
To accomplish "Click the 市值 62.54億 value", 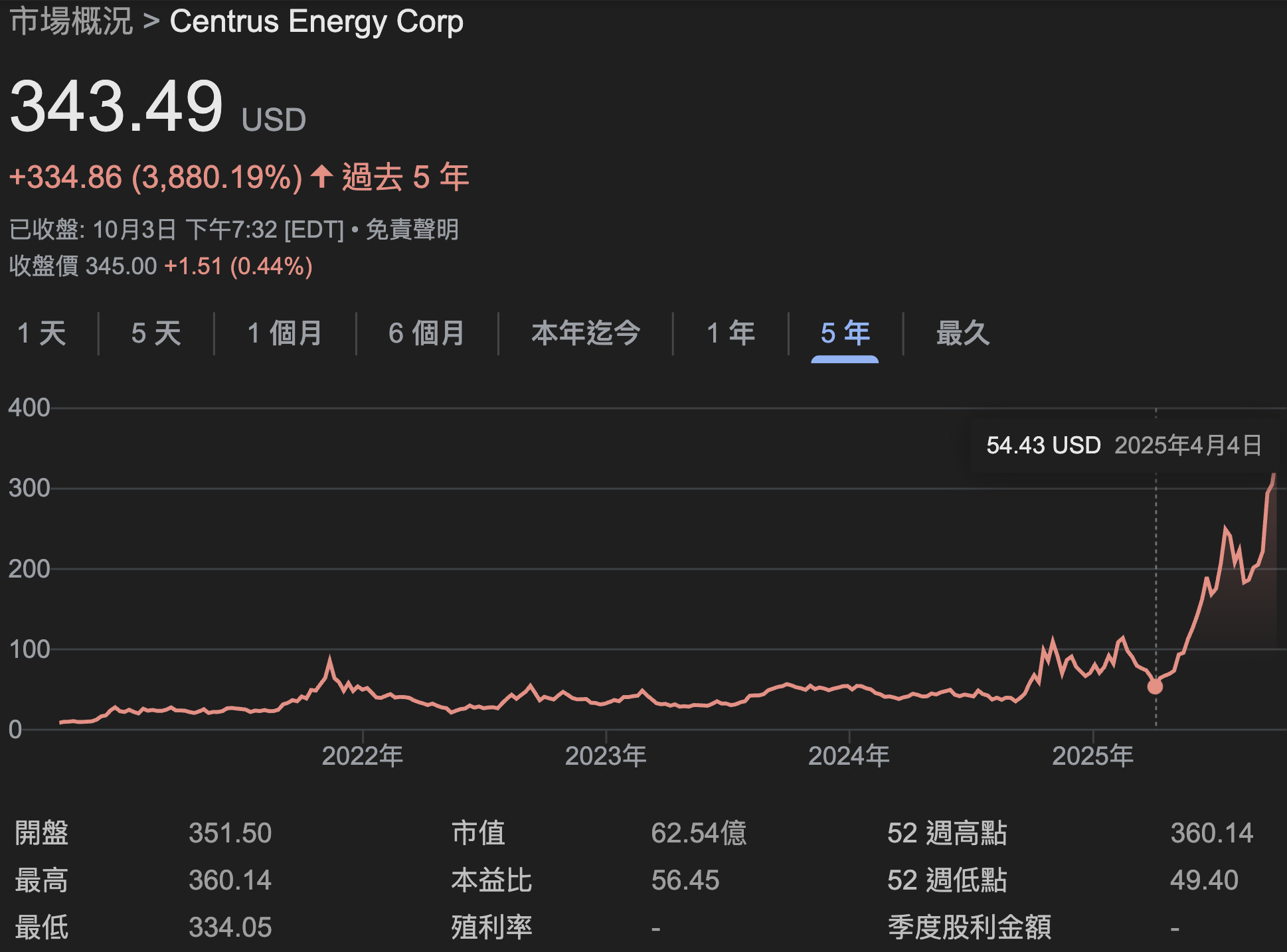I will point(698,833).
